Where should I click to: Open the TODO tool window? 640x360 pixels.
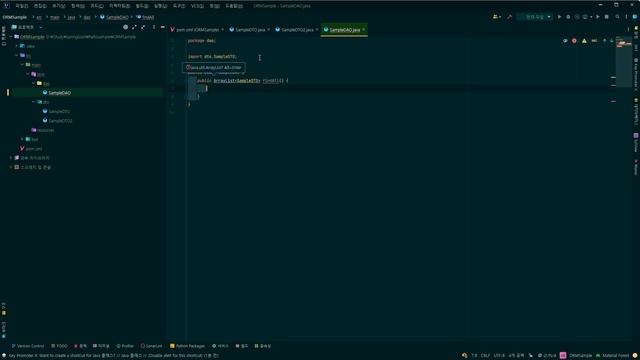[60, 346]
